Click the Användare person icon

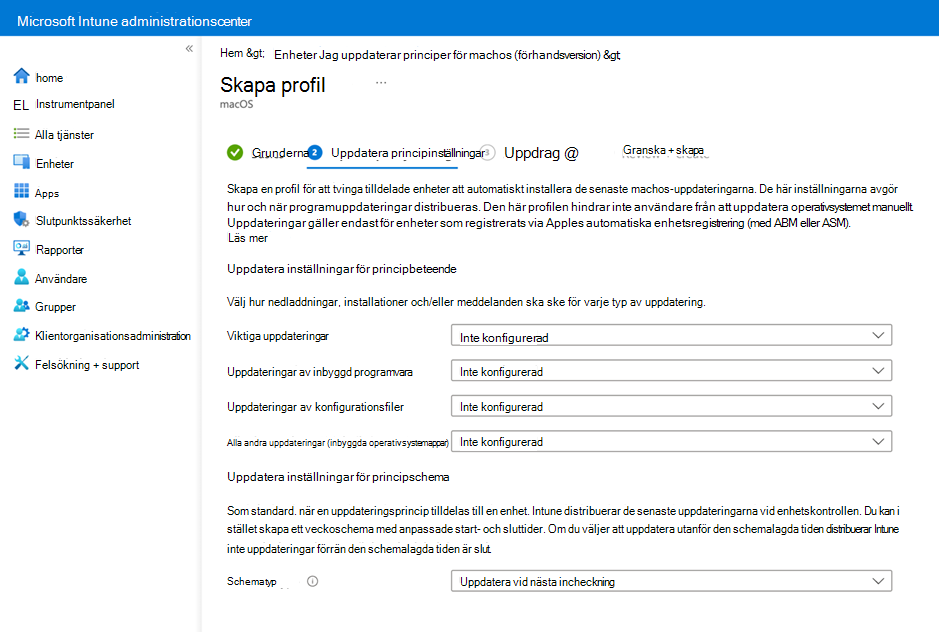(x=21, y=277)
